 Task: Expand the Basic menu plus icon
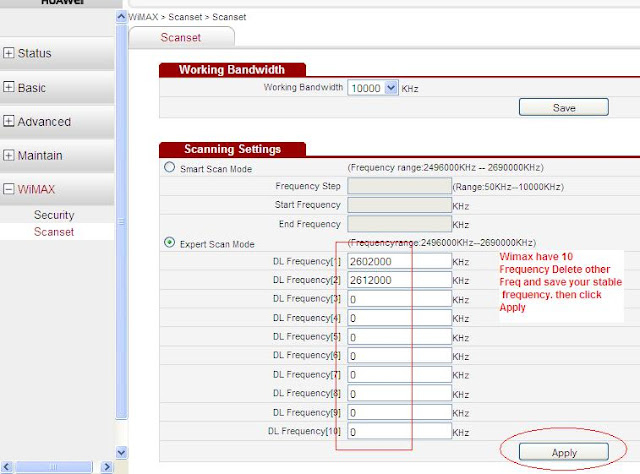point(8,87)
